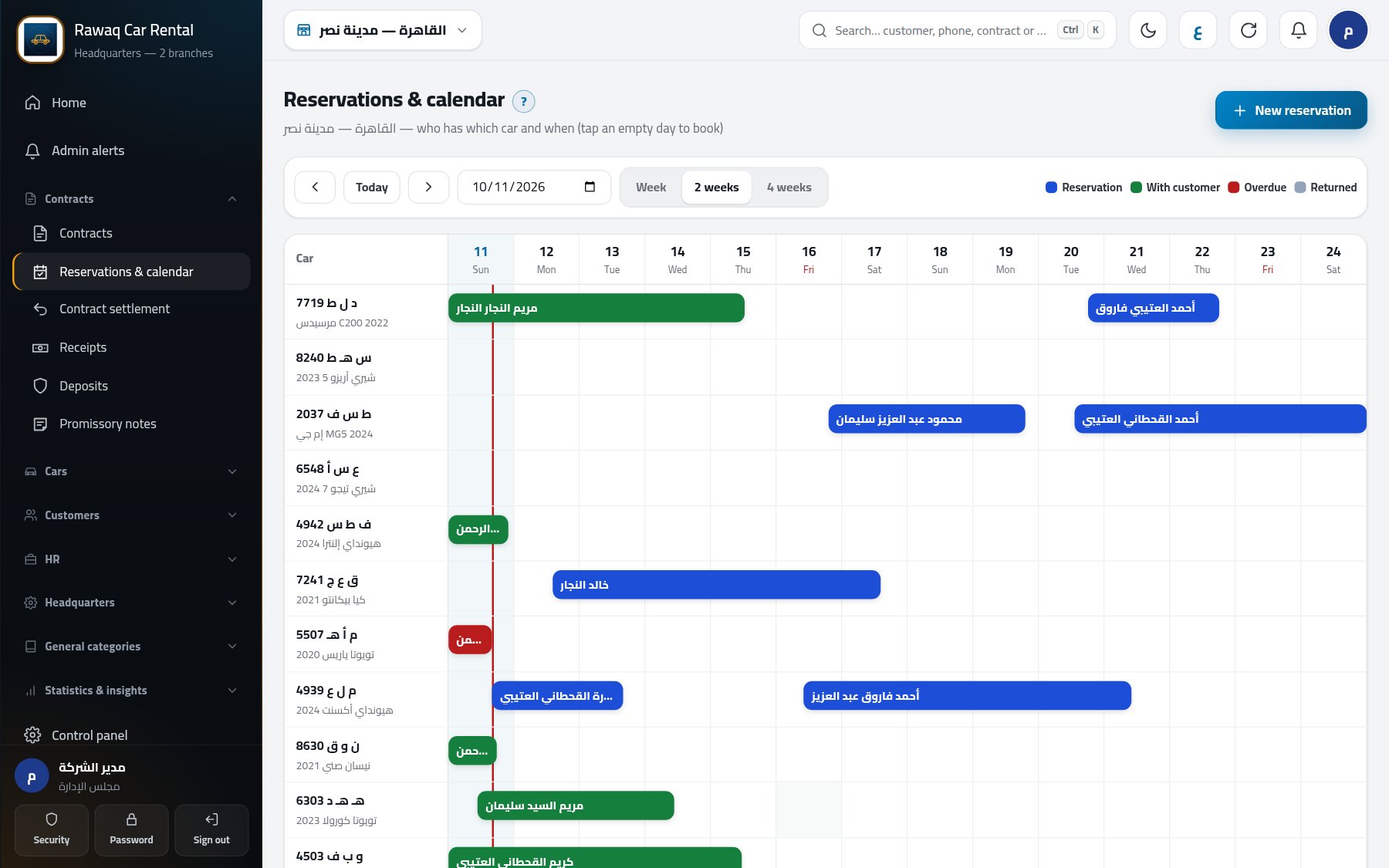Expand the Headquarters sidebar group

coord(131,603)
